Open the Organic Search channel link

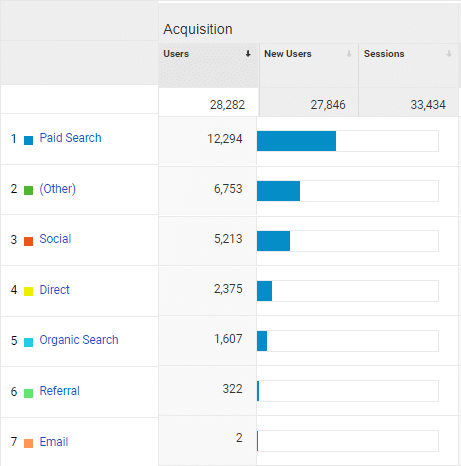[x=79, y=340]
